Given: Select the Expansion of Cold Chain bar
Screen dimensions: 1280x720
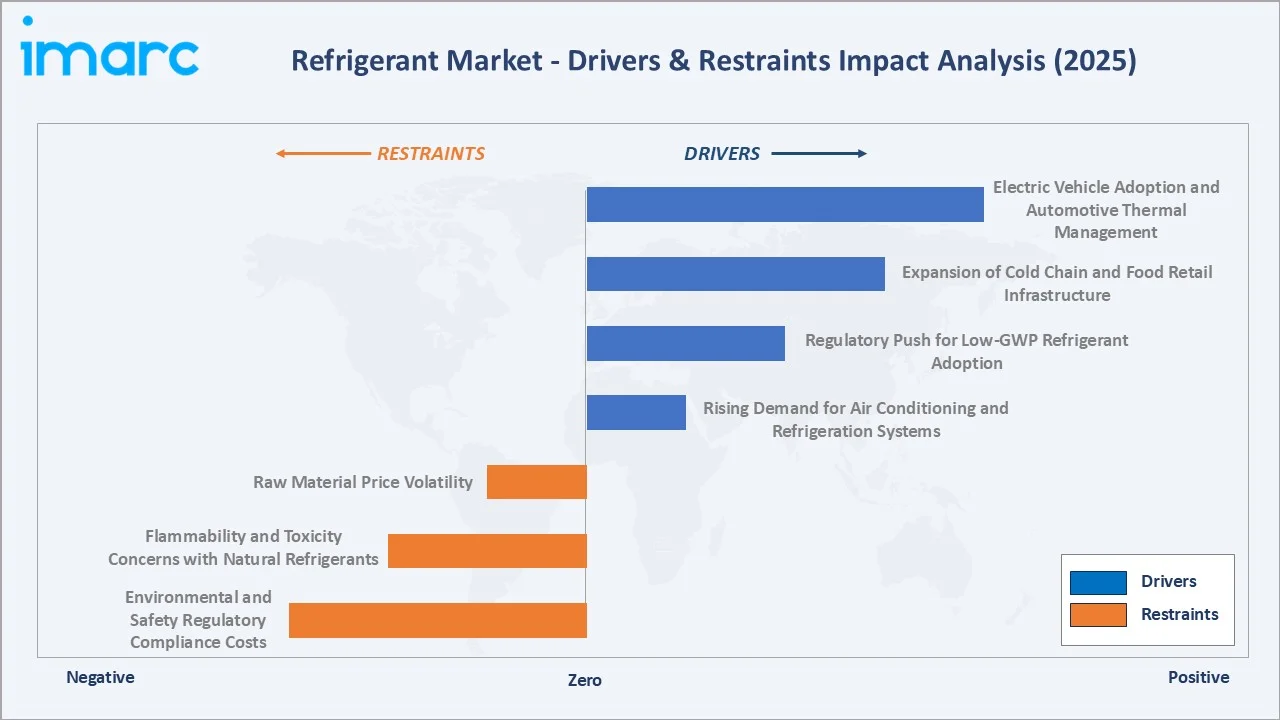Looking at the screenshot, I should [x=736, y=274].
